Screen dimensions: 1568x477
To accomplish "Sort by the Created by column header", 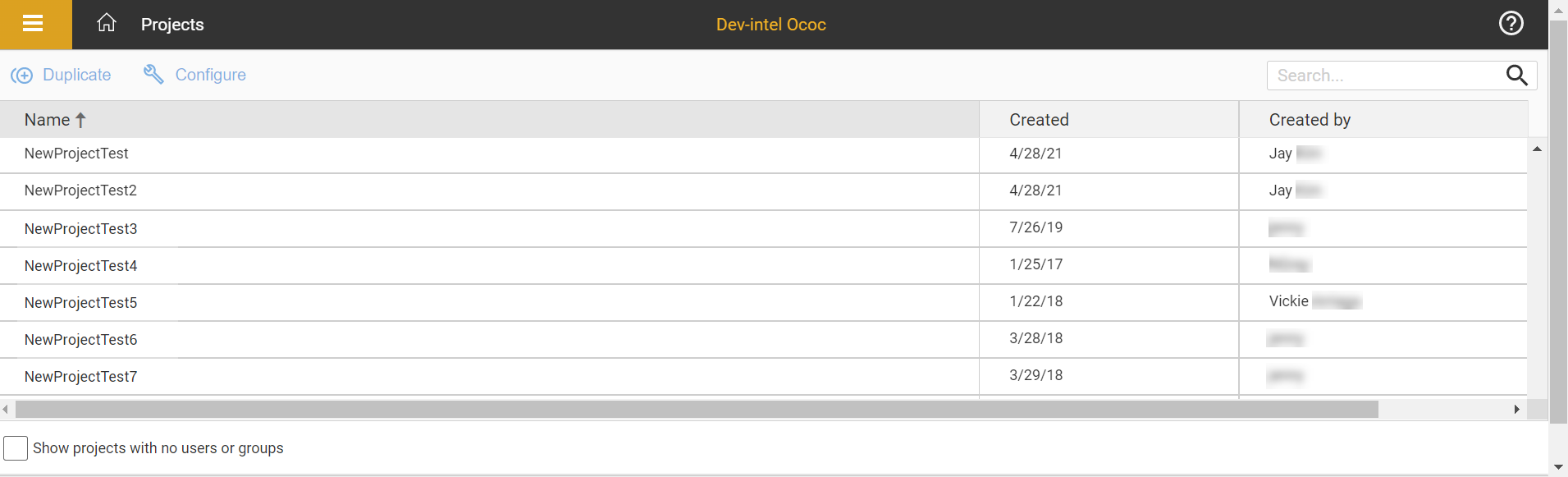I will tap(1310, 120).
